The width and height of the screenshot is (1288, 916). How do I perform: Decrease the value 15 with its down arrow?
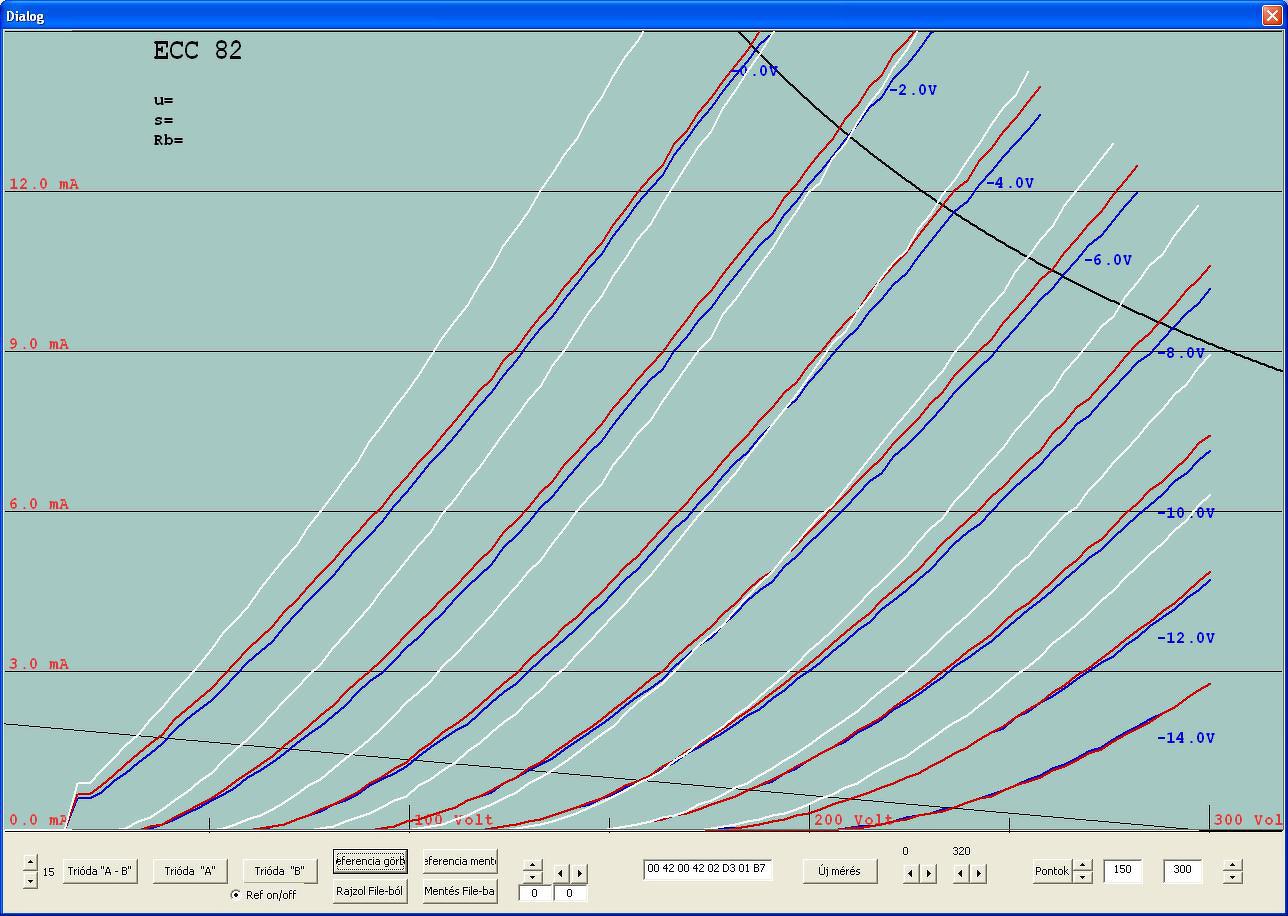[x=30, y=880]
